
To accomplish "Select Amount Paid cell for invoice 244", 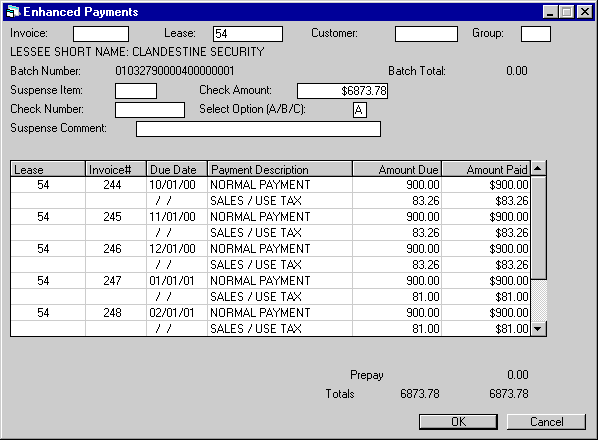I will (486, 185).
